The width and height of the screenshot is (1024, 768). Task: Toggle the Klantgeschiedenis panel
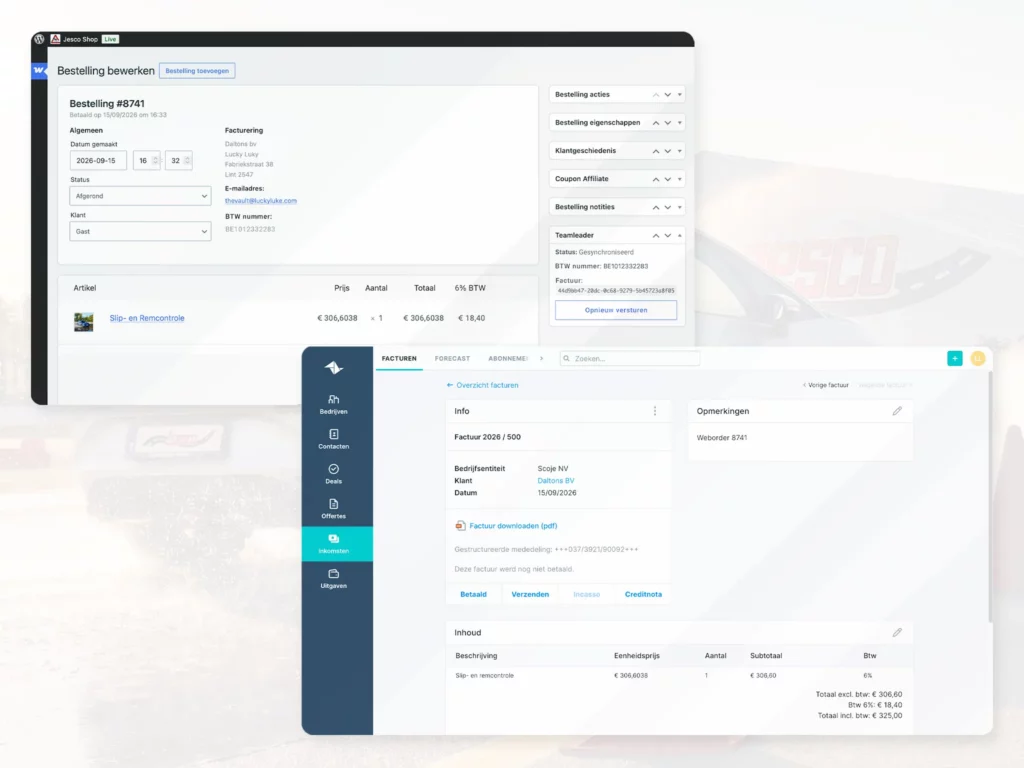(680, 151)
